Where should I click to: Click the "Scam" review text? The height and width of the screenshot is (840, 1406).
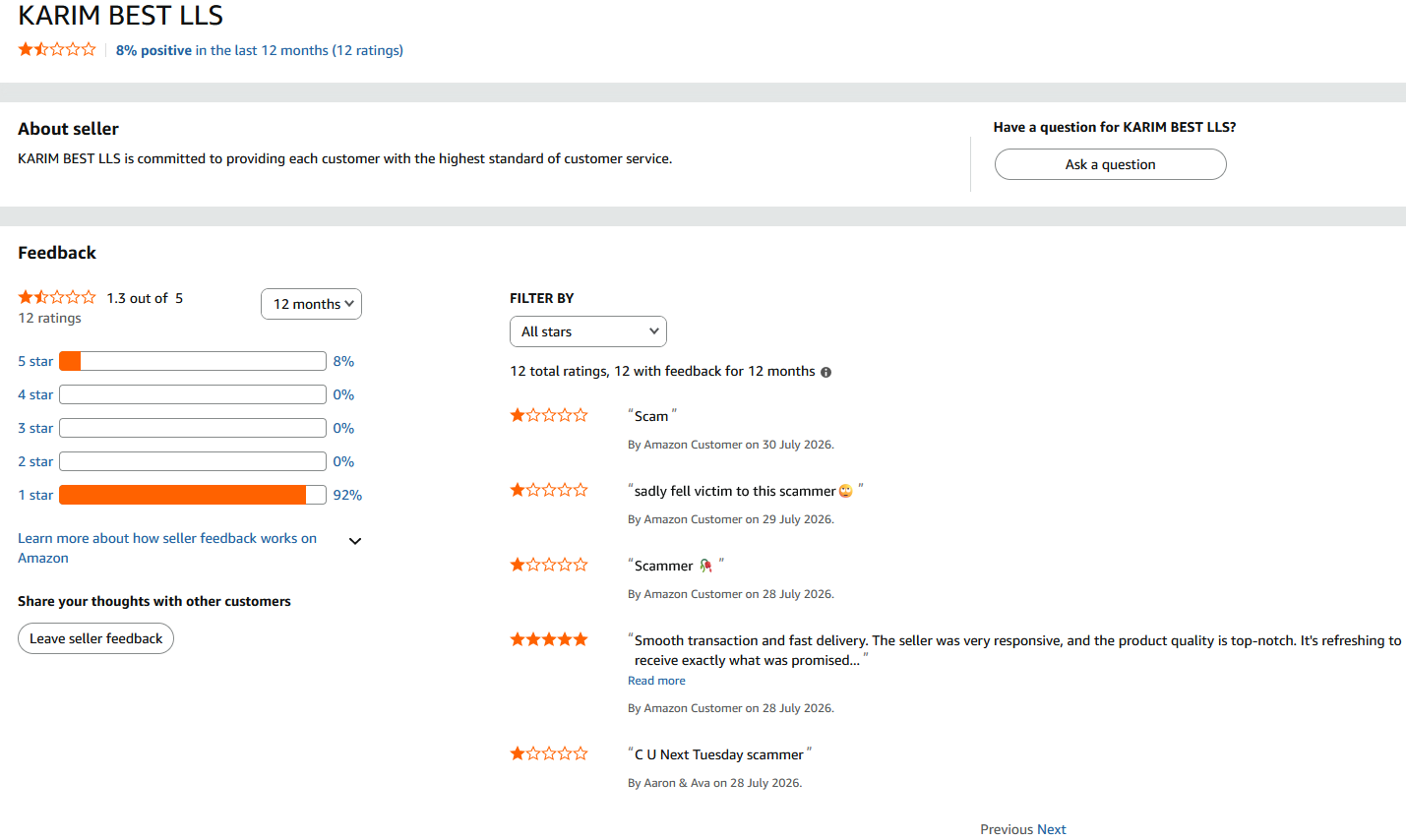(651, 416)
